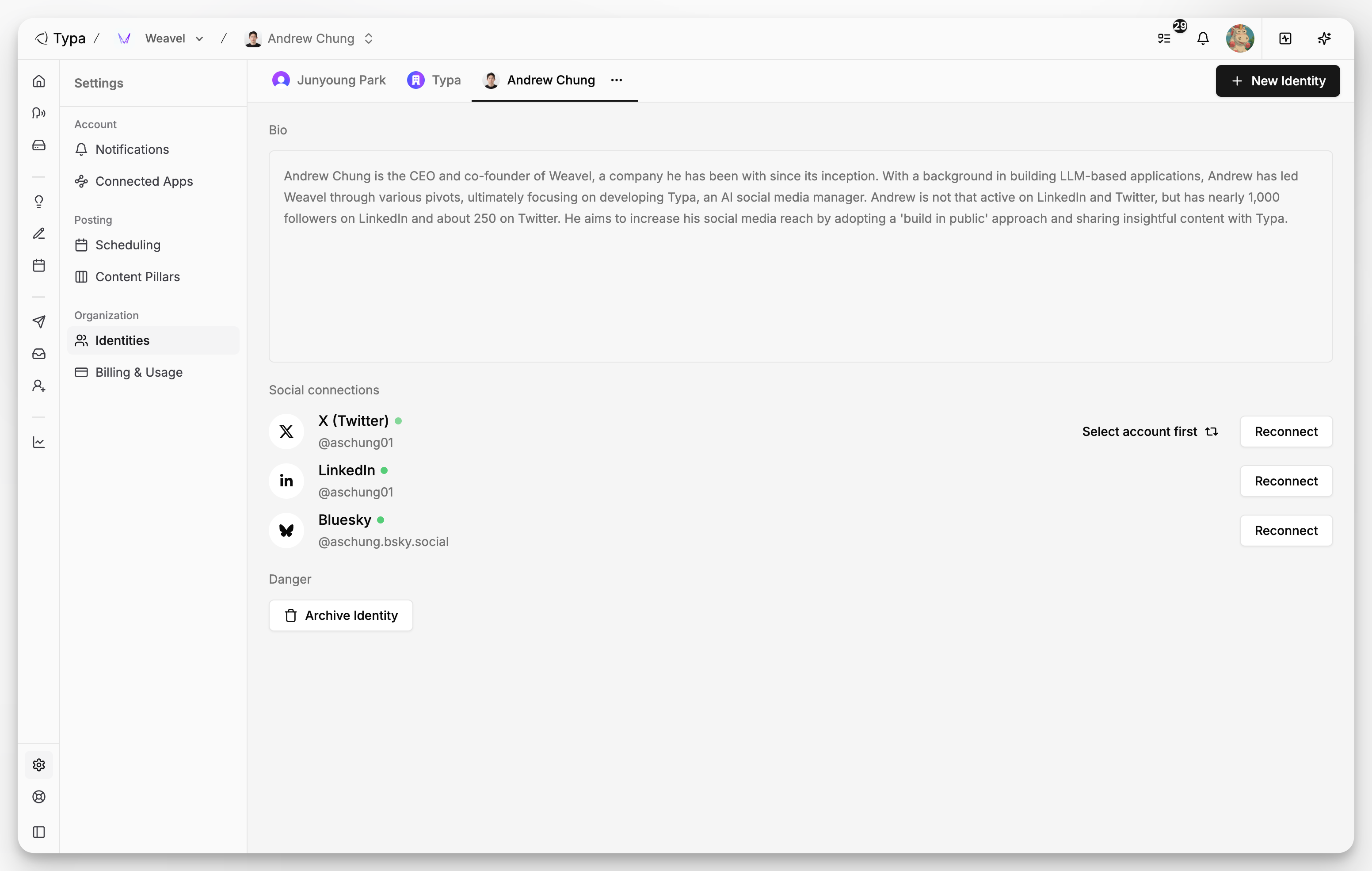Reconnect the Bluesky account

[x=1286, y=531]
